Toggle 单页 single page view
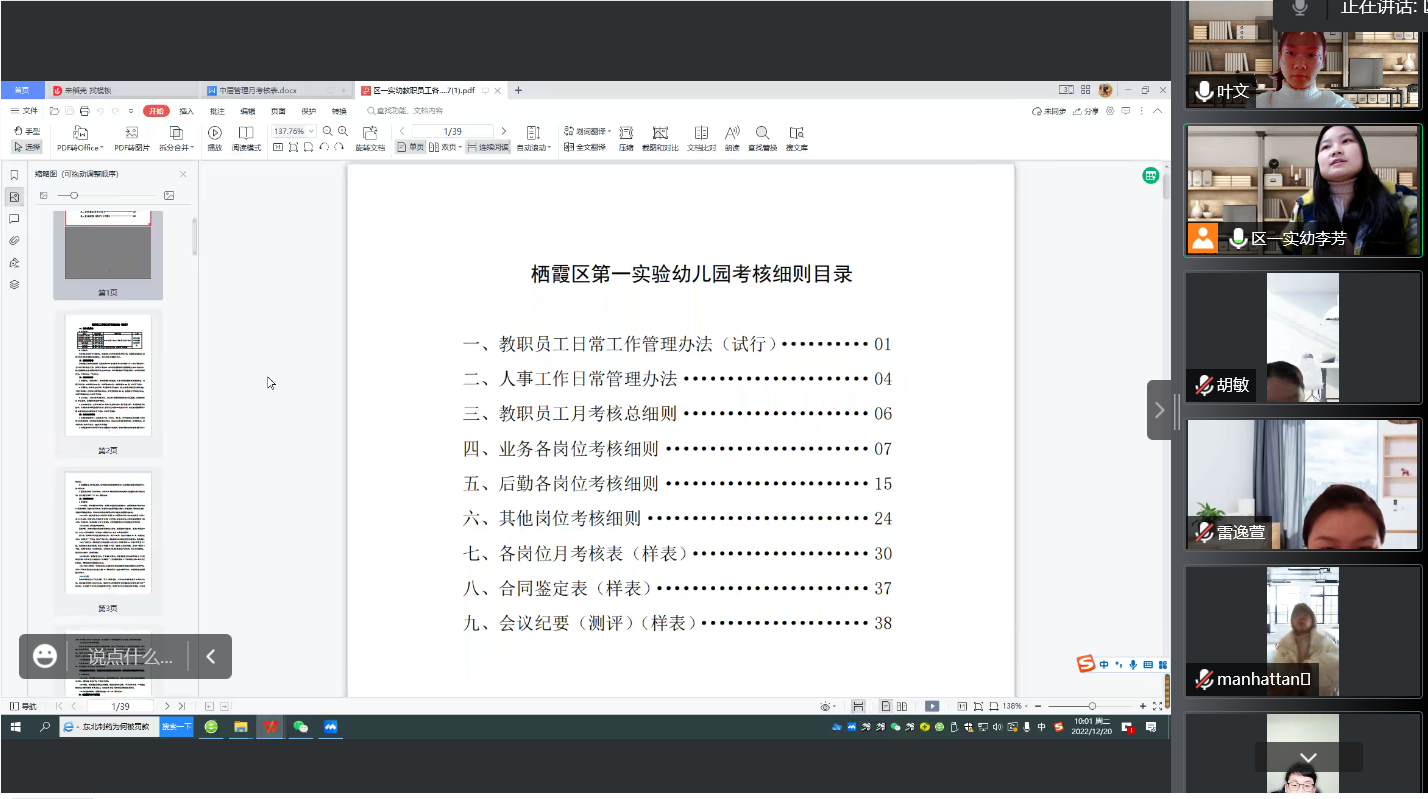The image size is (1428, 799). point(410,147)
